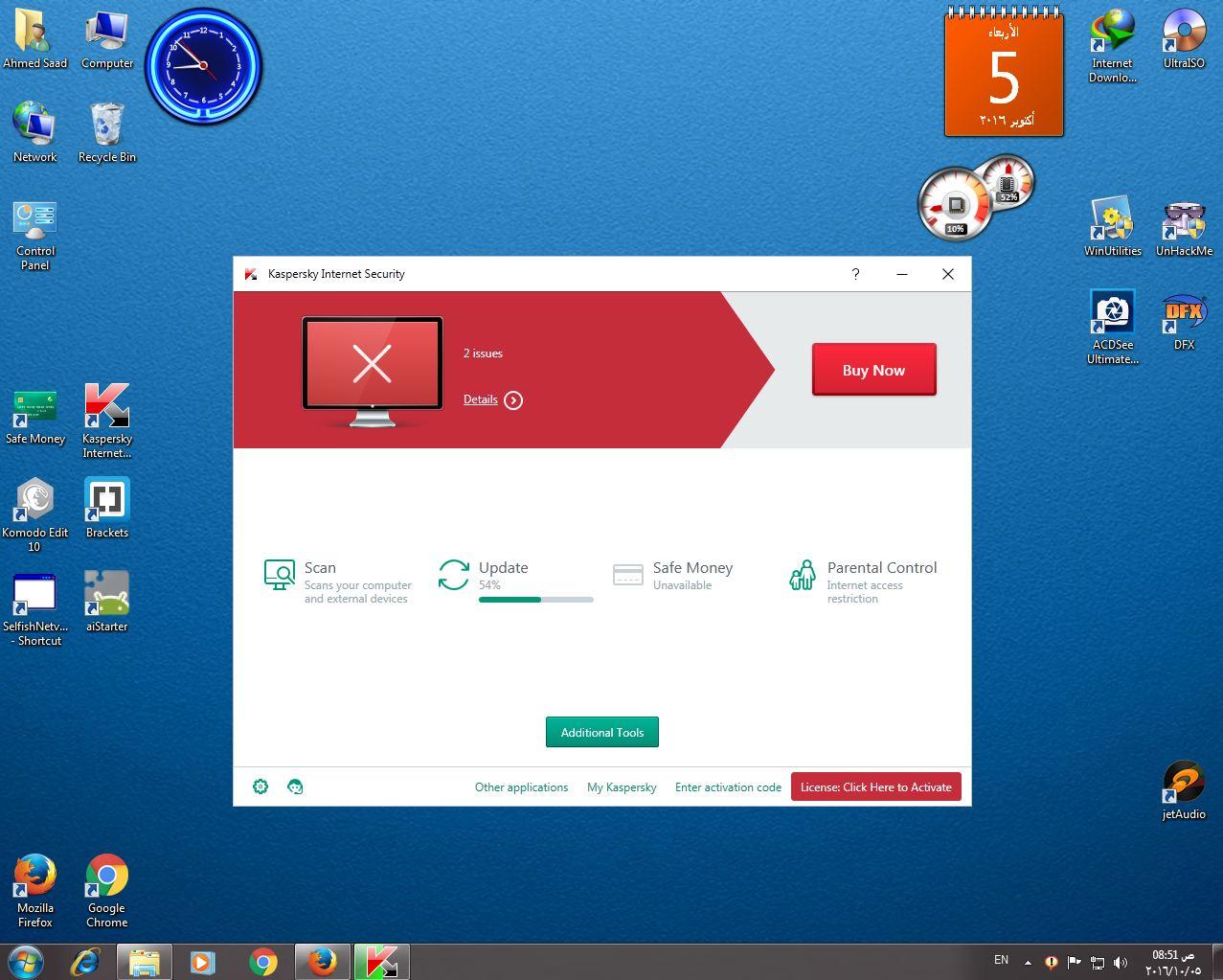Launch UltraISO desktop shortcut
This screenshot has height=980, width=1223.
pos(1184,40)
